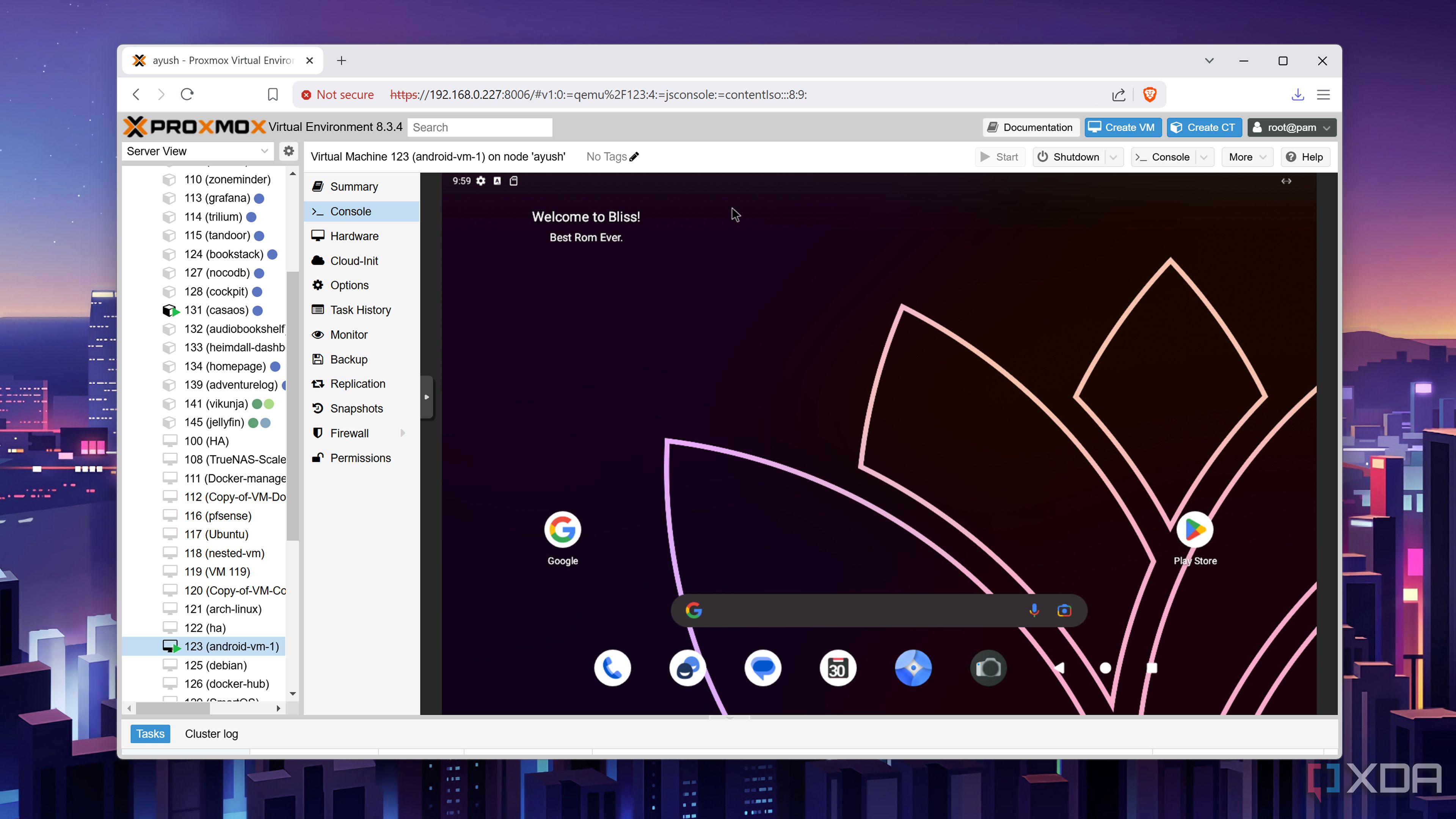Open the Calendar app icon
Image resolution: width=1456 pixels, height=819 pixels.
point(838,668)
